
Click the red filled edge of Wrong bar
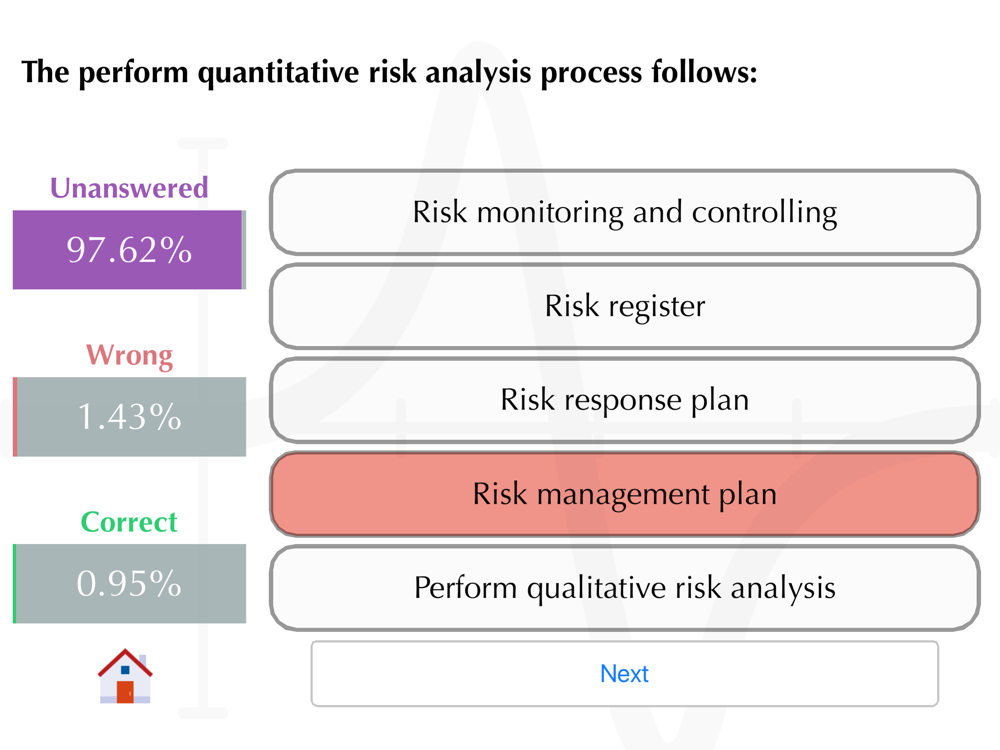click(15, 416)
